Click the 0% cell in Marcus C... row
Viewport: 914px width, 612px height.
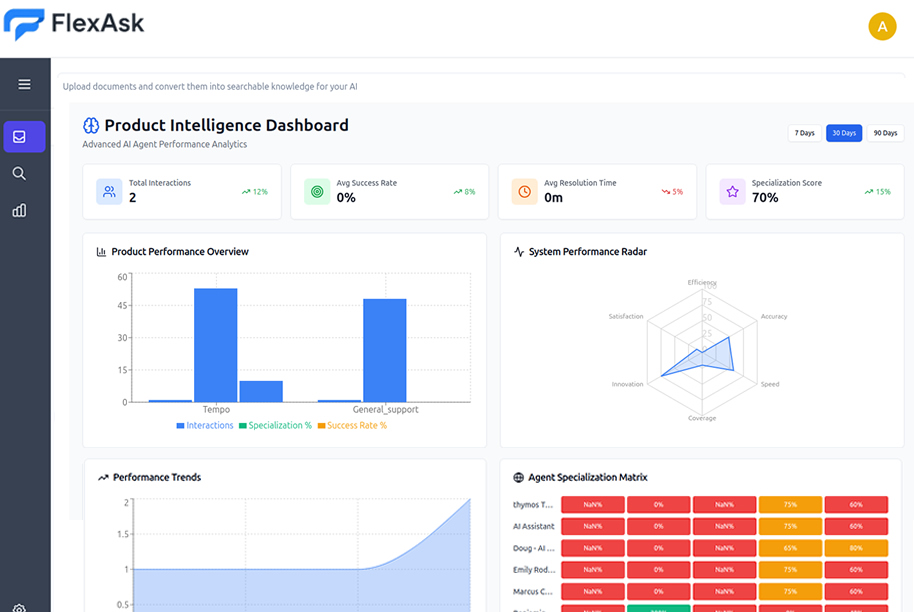tap(659, 592)
